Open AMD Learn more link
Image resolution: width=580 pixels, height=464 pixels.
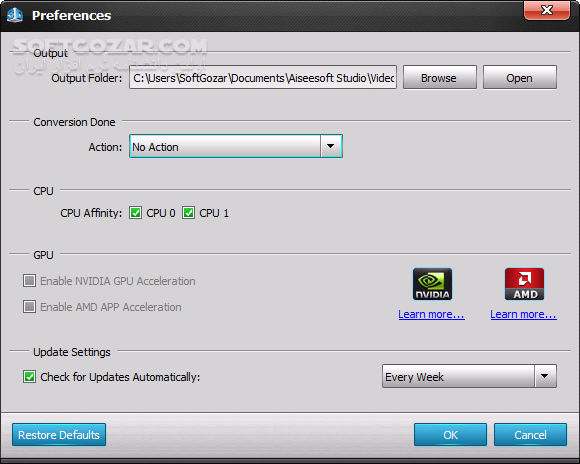coord(523,314)
